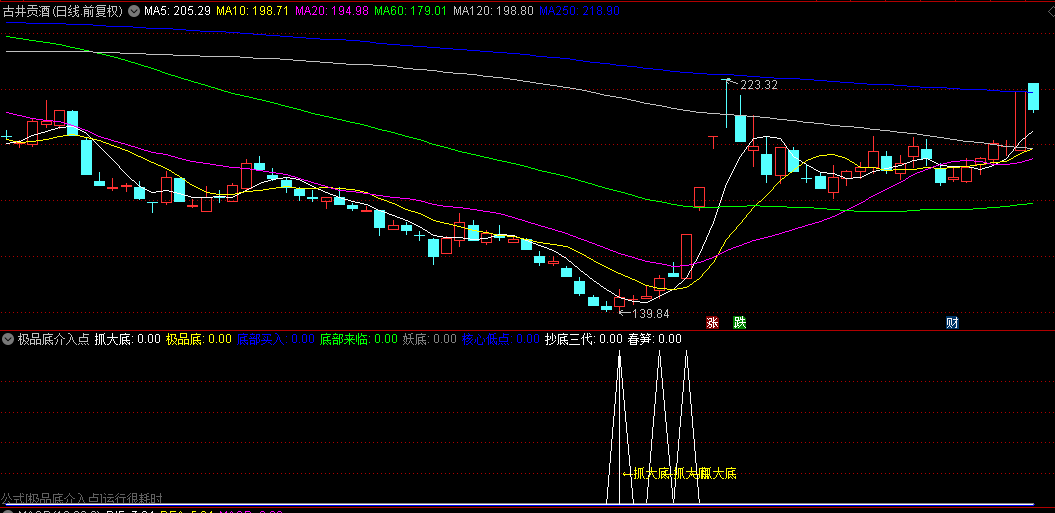Select the MA10: 198.71 label
The height and width of the screenshot is (513, 1055).
252,11
